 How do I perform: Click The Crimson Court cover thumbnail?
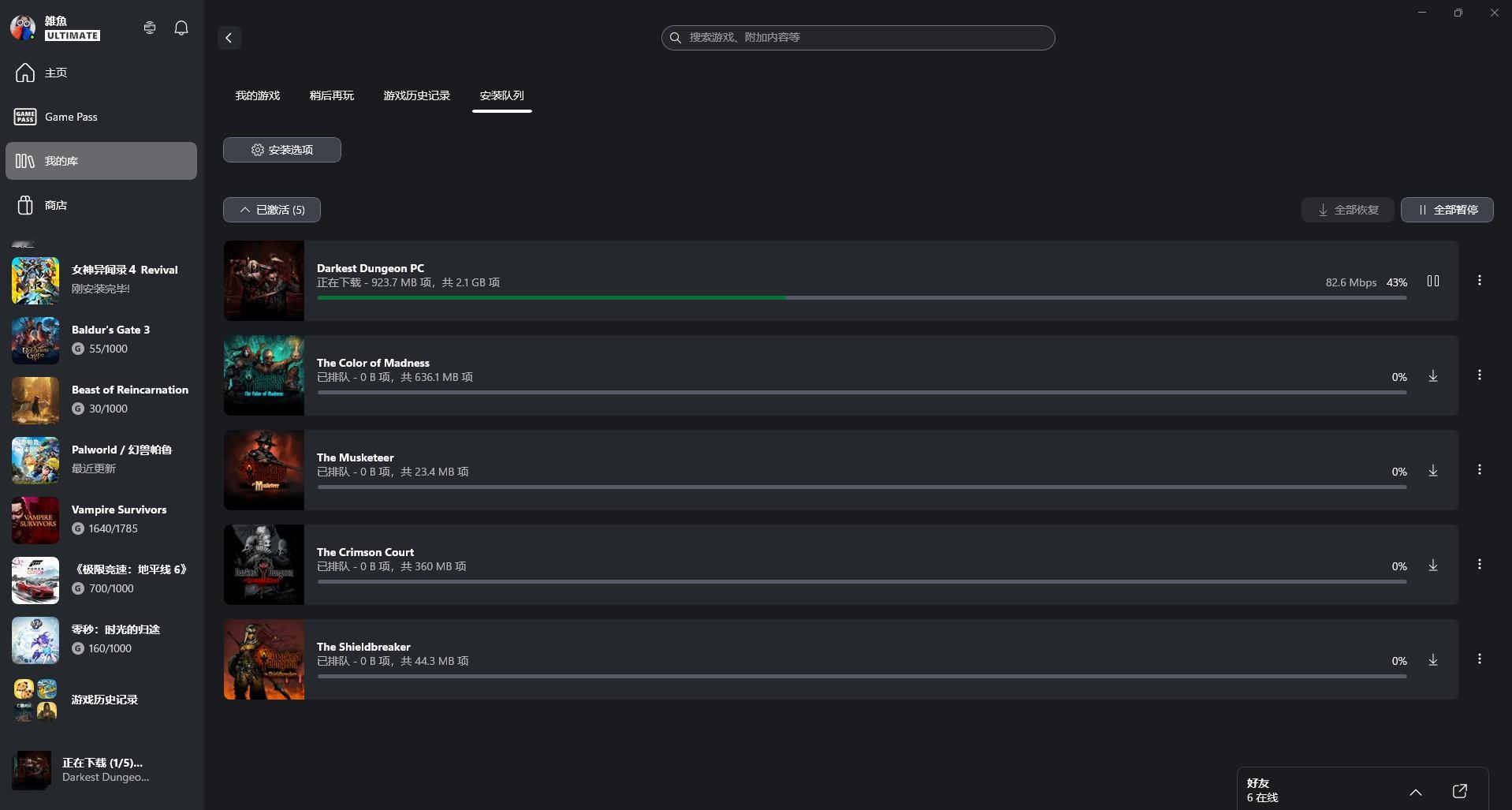point(264,565)
